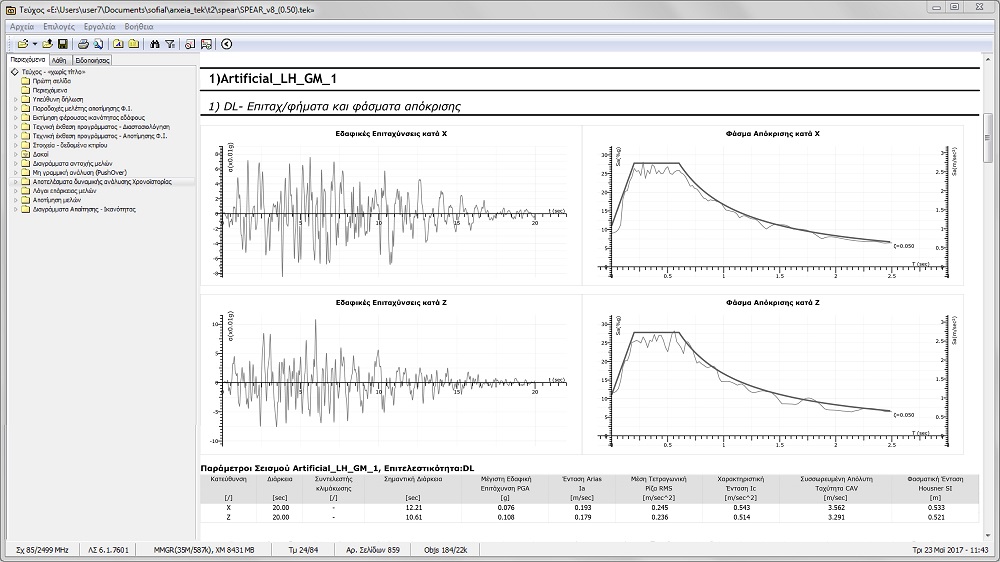Click the binoculars search icon

click(x=154, y=44)
